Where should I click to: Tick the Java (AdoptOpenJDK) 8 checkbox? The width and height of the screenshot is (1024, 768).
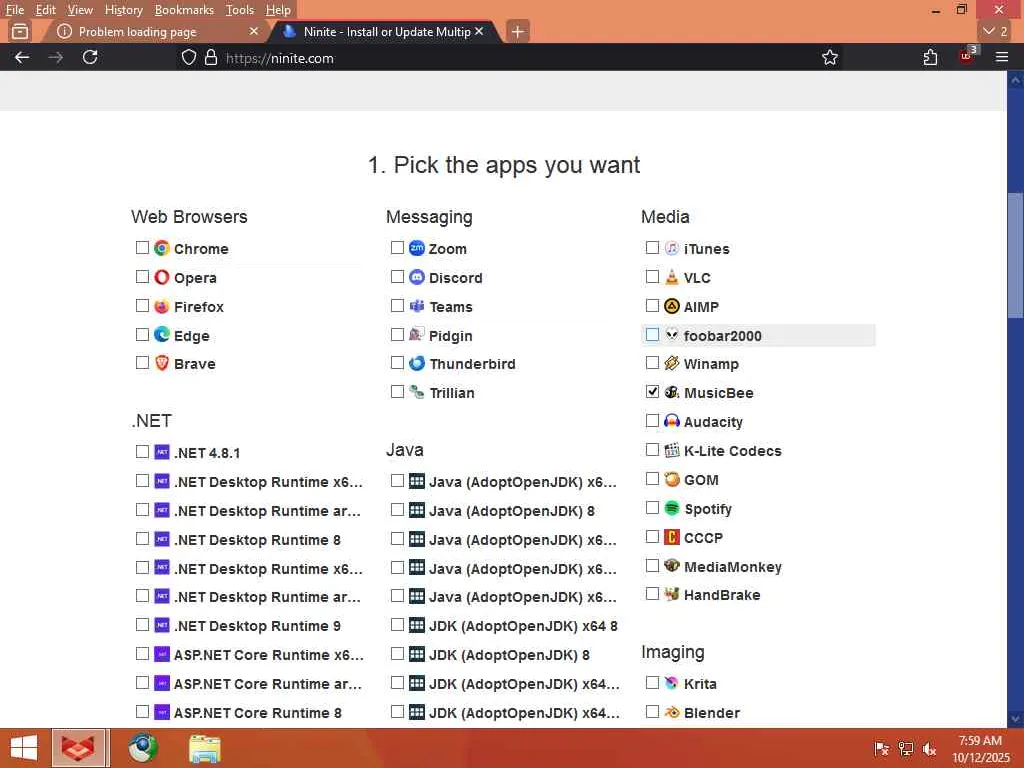397,510
